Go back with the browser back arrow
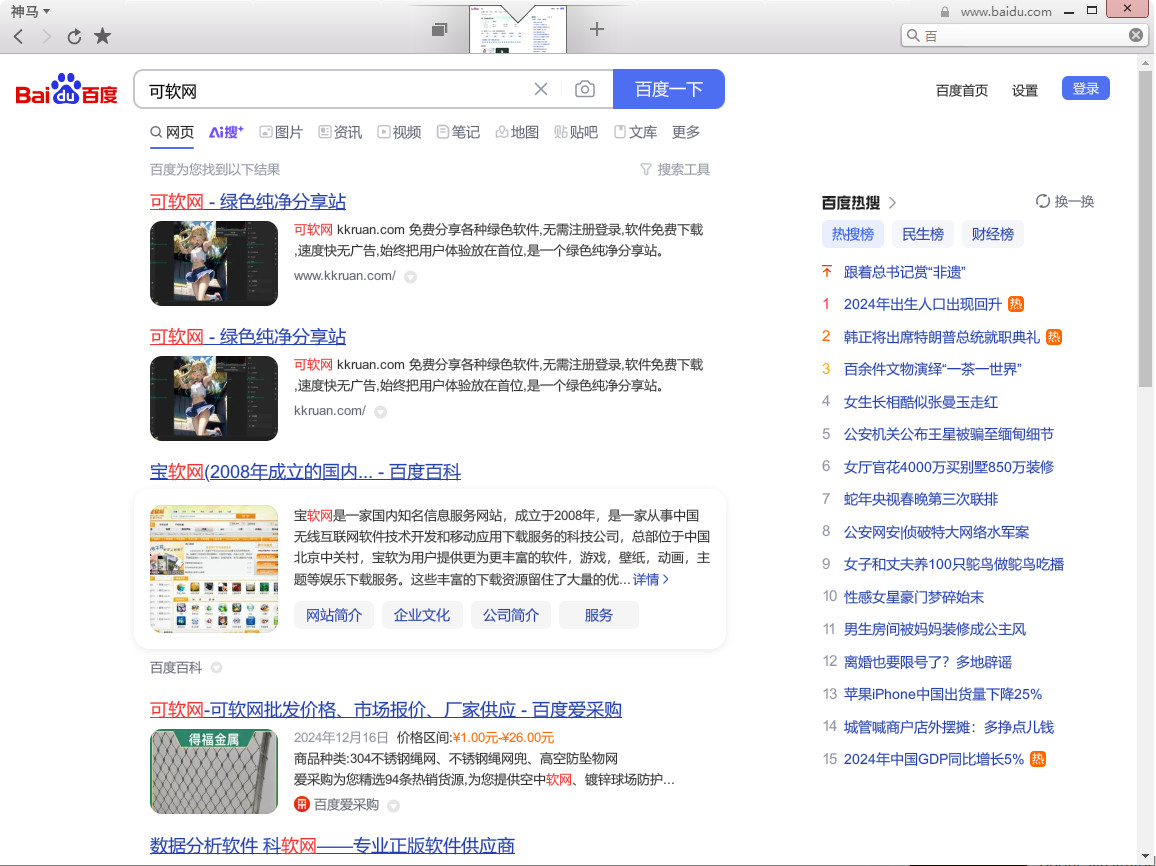 pyautogui.click(x=18, y=36)
